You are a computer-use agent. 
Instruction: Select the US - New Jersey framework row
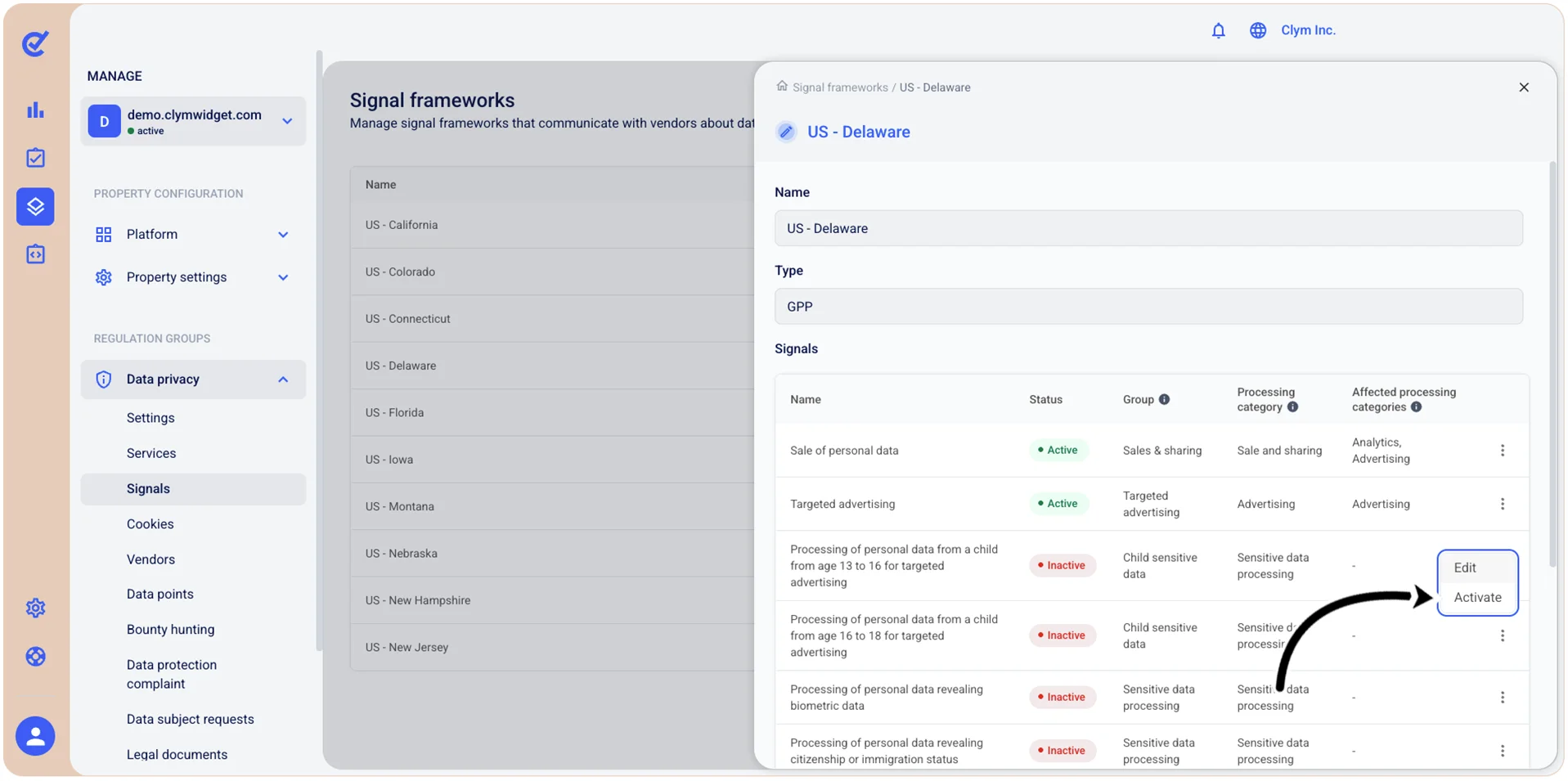(552, 647)
